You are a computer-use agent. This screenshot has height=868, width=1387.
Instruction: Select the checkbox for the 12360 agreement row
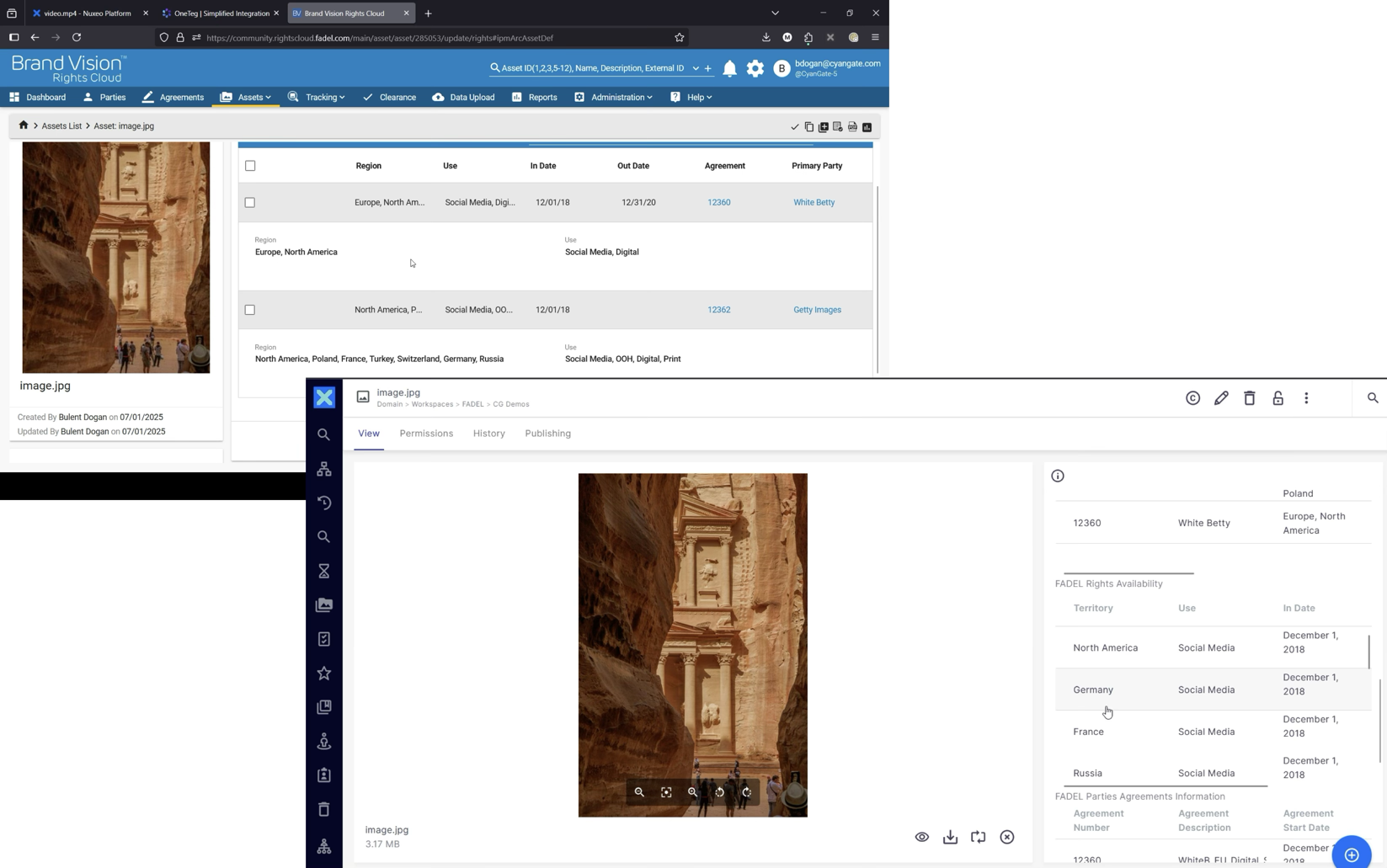(249, 202)
